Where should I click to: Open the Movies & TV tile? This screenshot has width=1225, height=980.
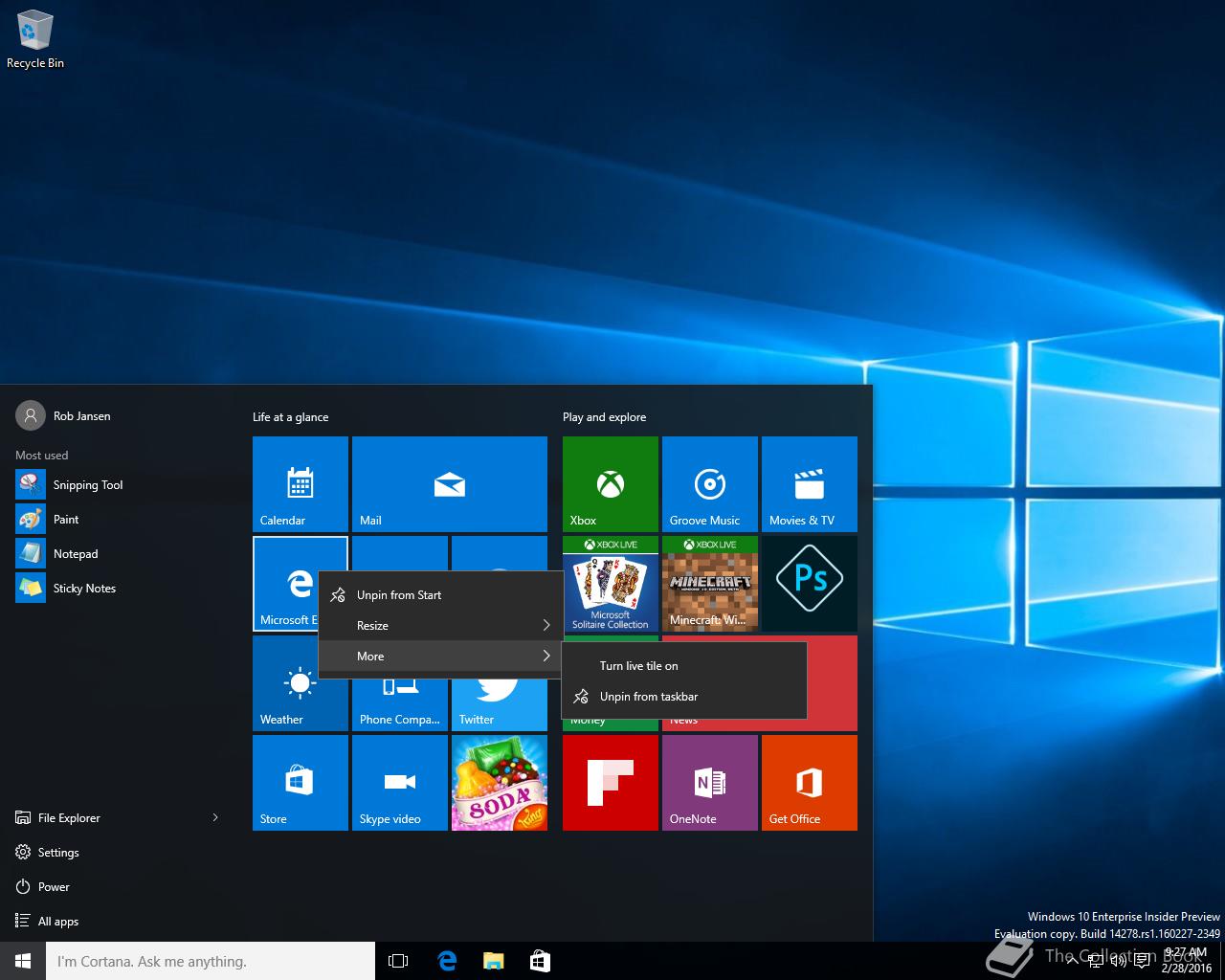tap(809, 483)
